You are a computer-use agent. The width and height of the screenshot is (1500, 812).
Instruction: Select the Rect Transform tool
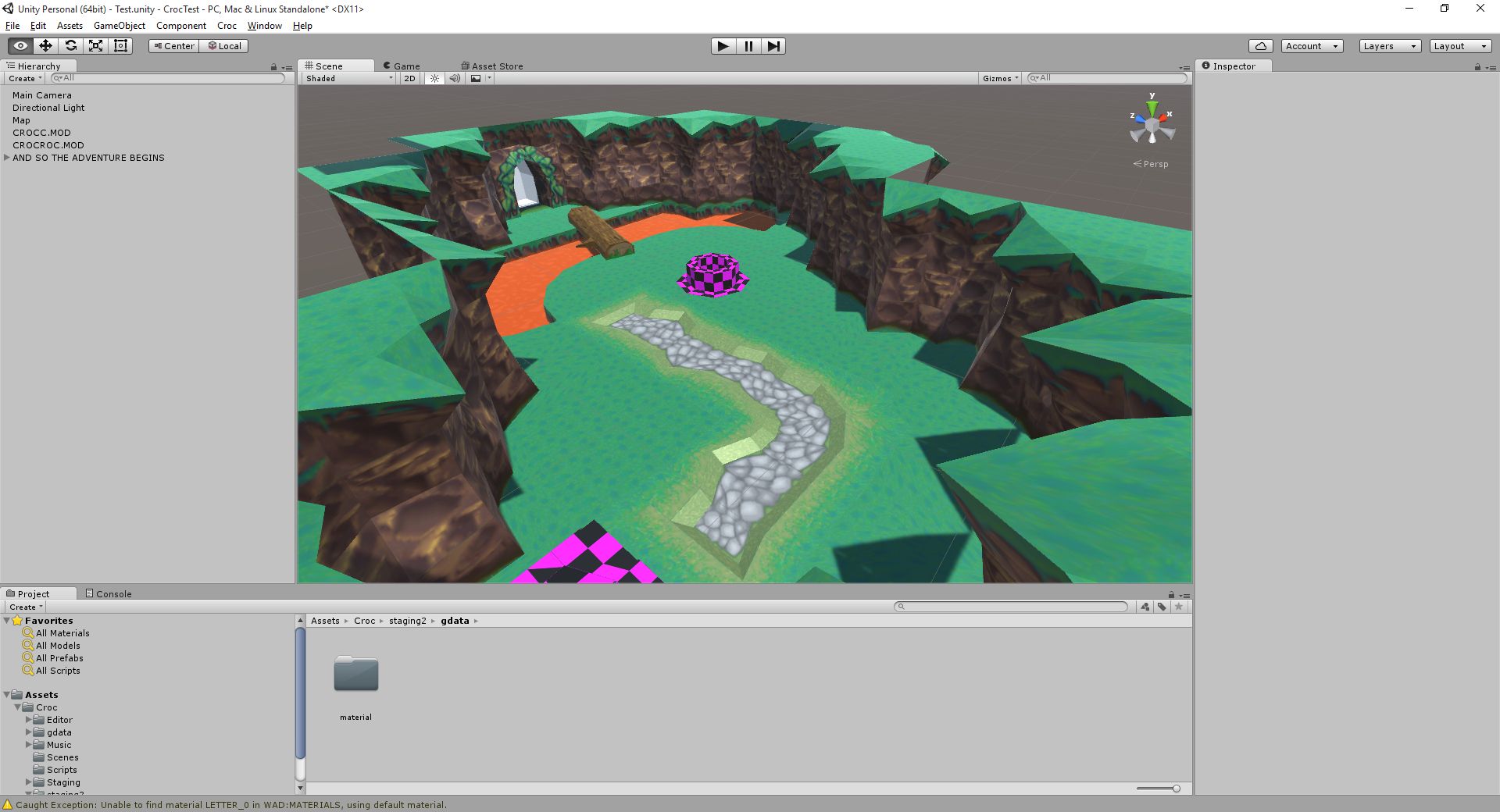pyautogui.click(x=120, y=46)
